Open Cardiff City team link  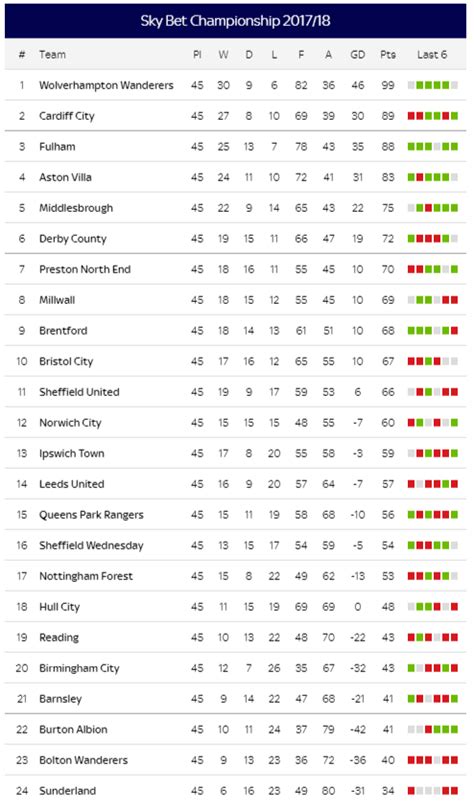click(67, 116)
